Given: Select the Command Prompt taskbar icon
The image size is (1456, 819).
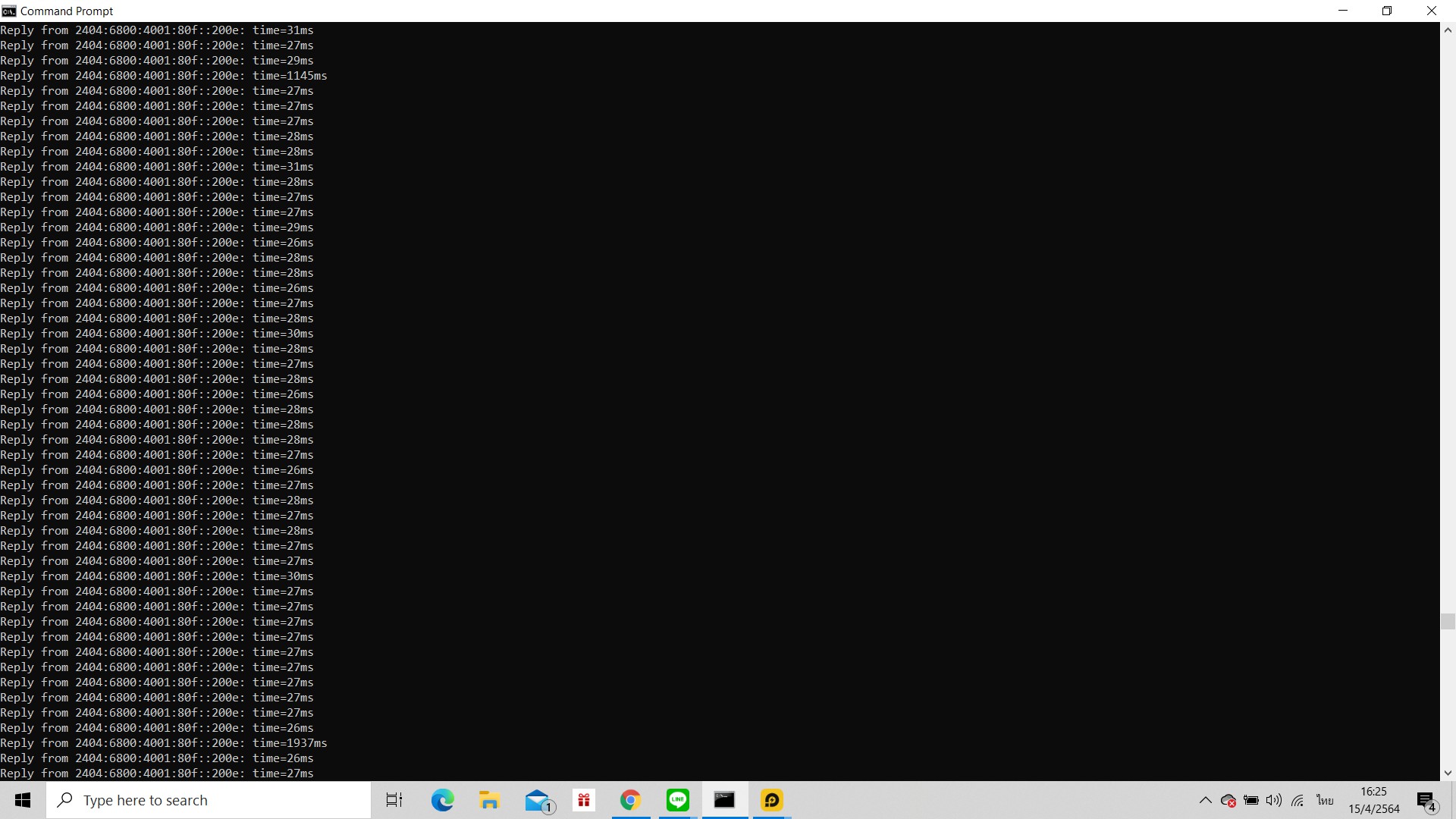Looking at the screenshot, I should tap(724, 800).
